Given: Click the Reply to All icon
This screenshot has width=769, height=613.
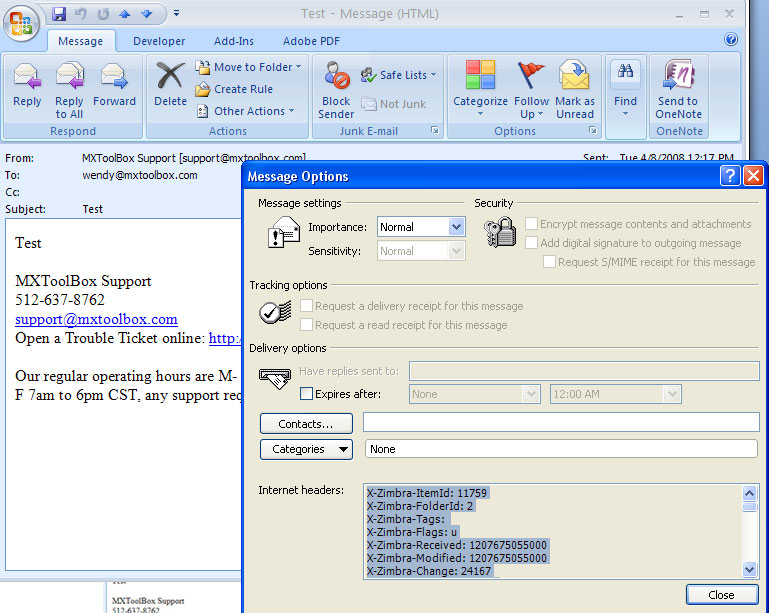Looking at the screenshot, I should pyautogui.click(x=69, y=78).
